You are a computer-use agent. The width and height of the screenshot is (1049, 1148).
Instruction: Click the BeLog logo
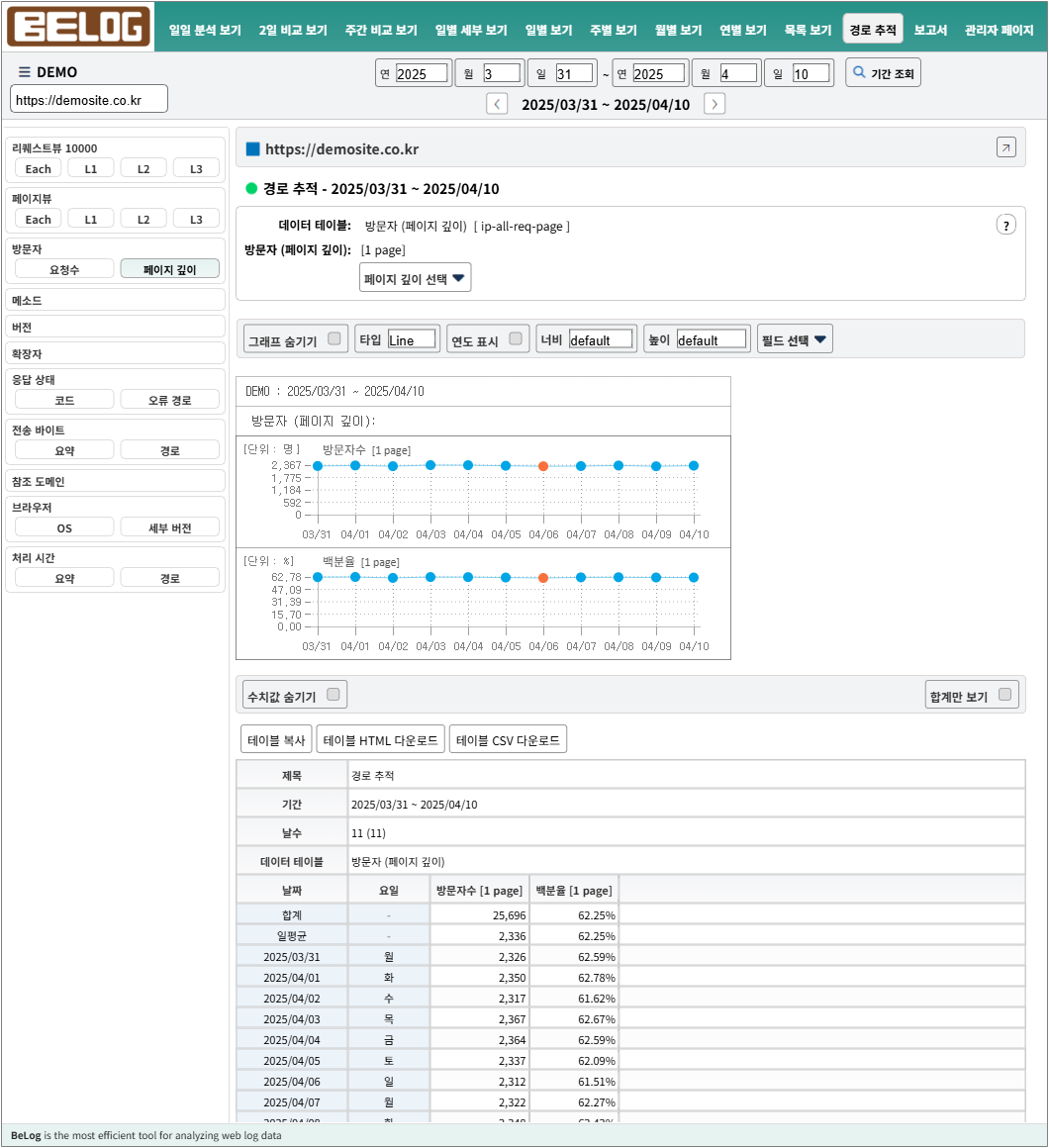78,27
